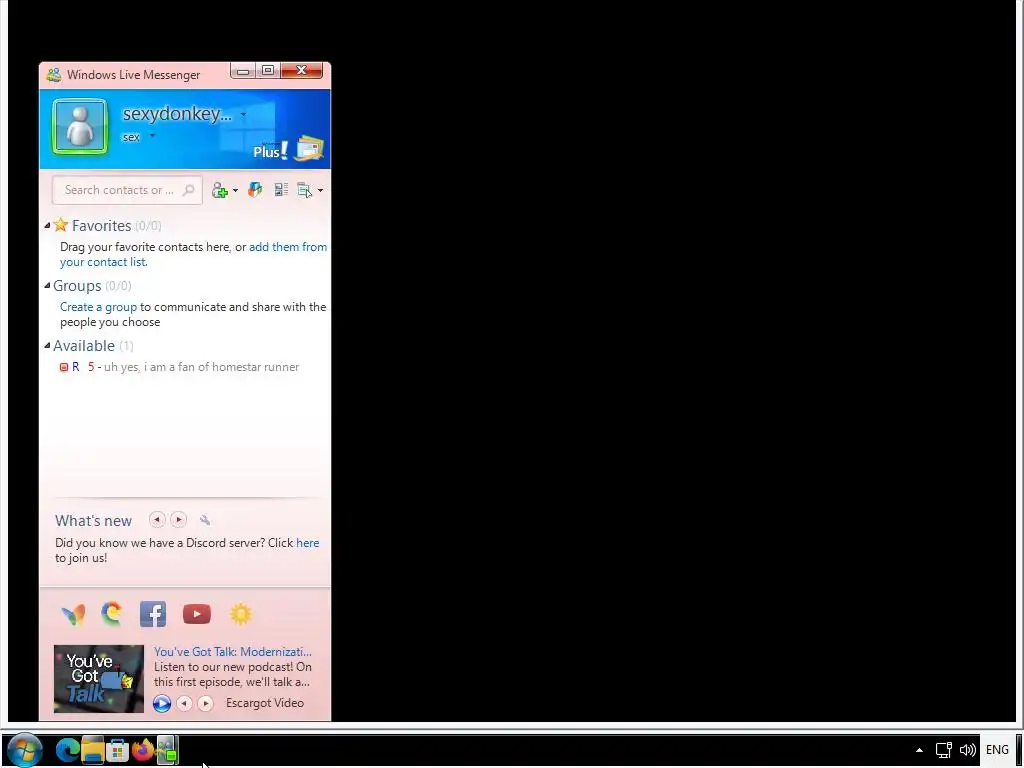This screenshot has height=768, width=1024.
Task: Click "add them from your contact list" link
Action: tap(193, 254)
